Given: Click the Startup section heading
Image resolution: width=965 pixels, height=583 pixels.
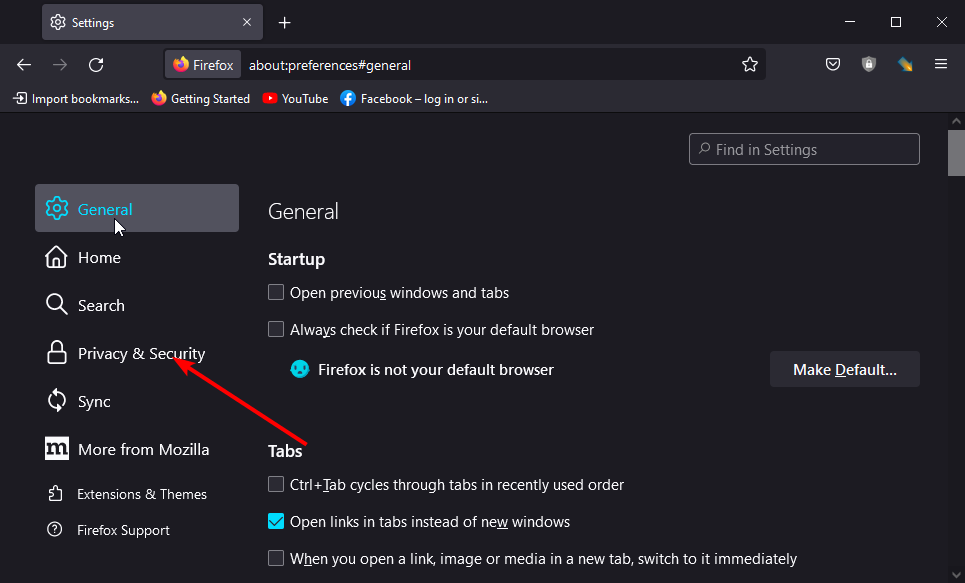Looking at the screenshot, I should click(x=296, y=259).
